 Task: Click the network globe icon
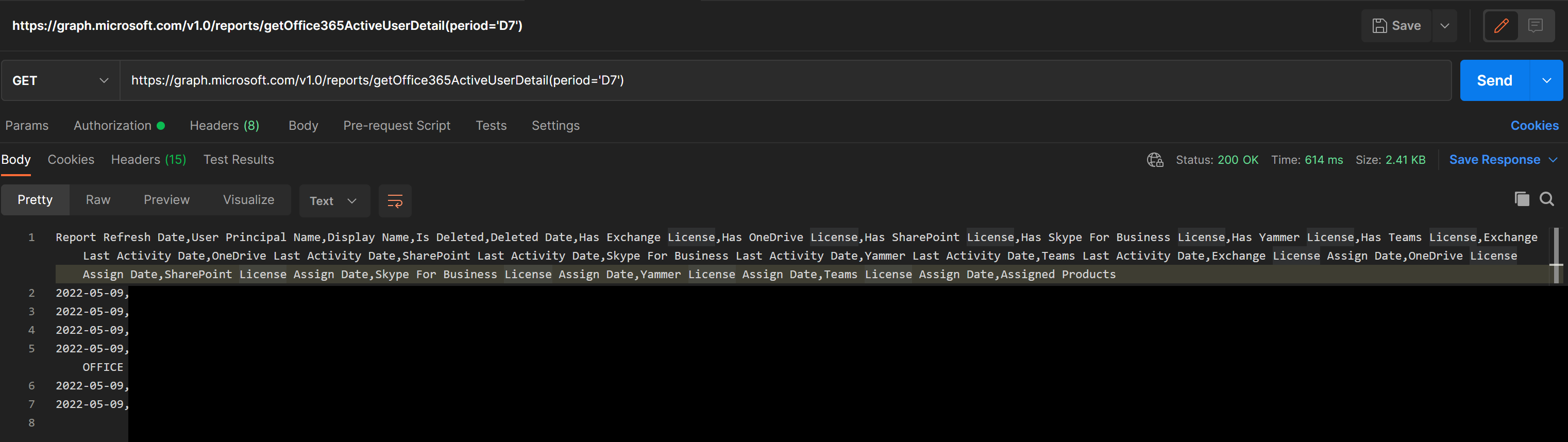[1155, 160]
